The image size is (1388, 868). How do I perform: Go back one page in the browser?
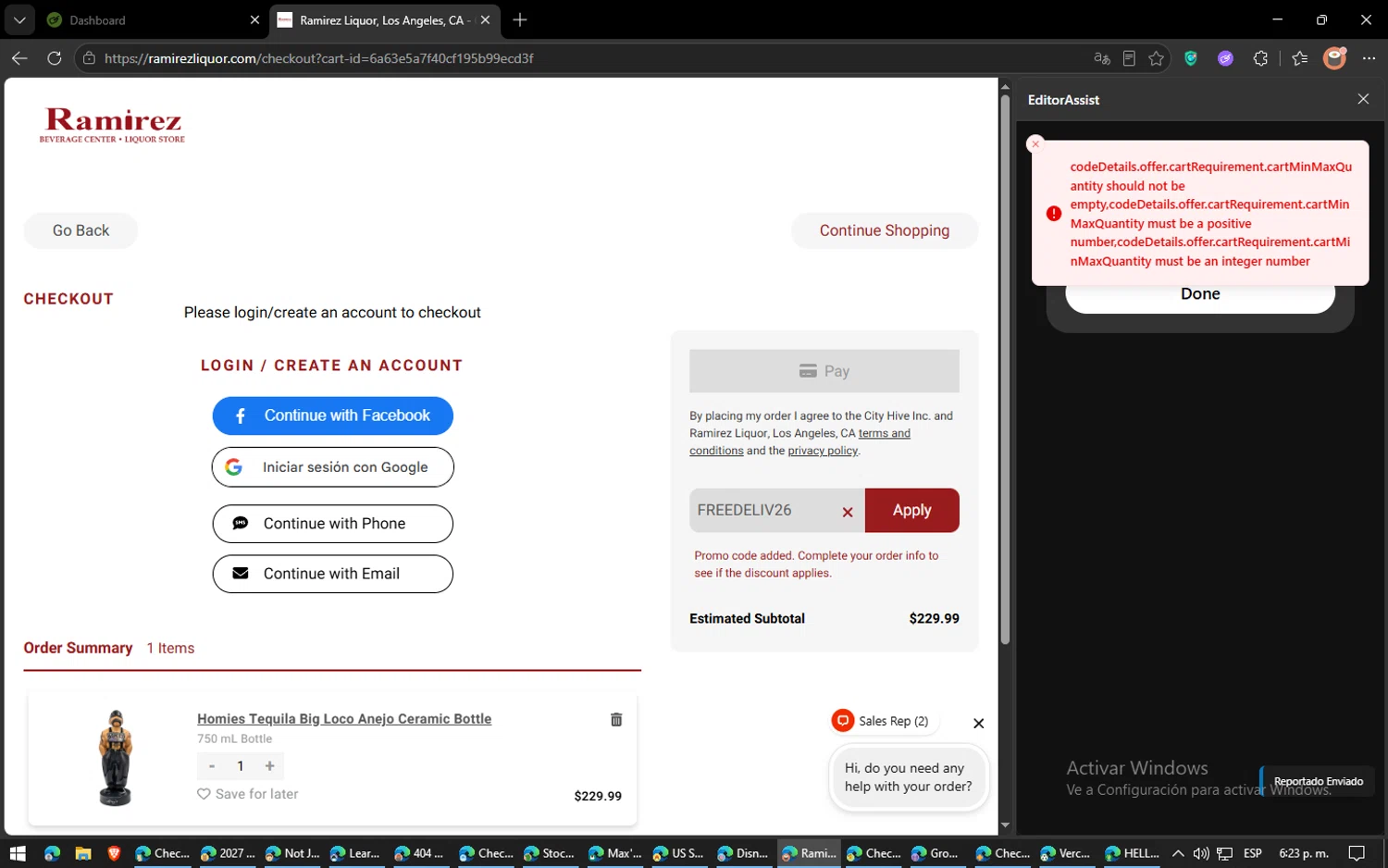19,58
